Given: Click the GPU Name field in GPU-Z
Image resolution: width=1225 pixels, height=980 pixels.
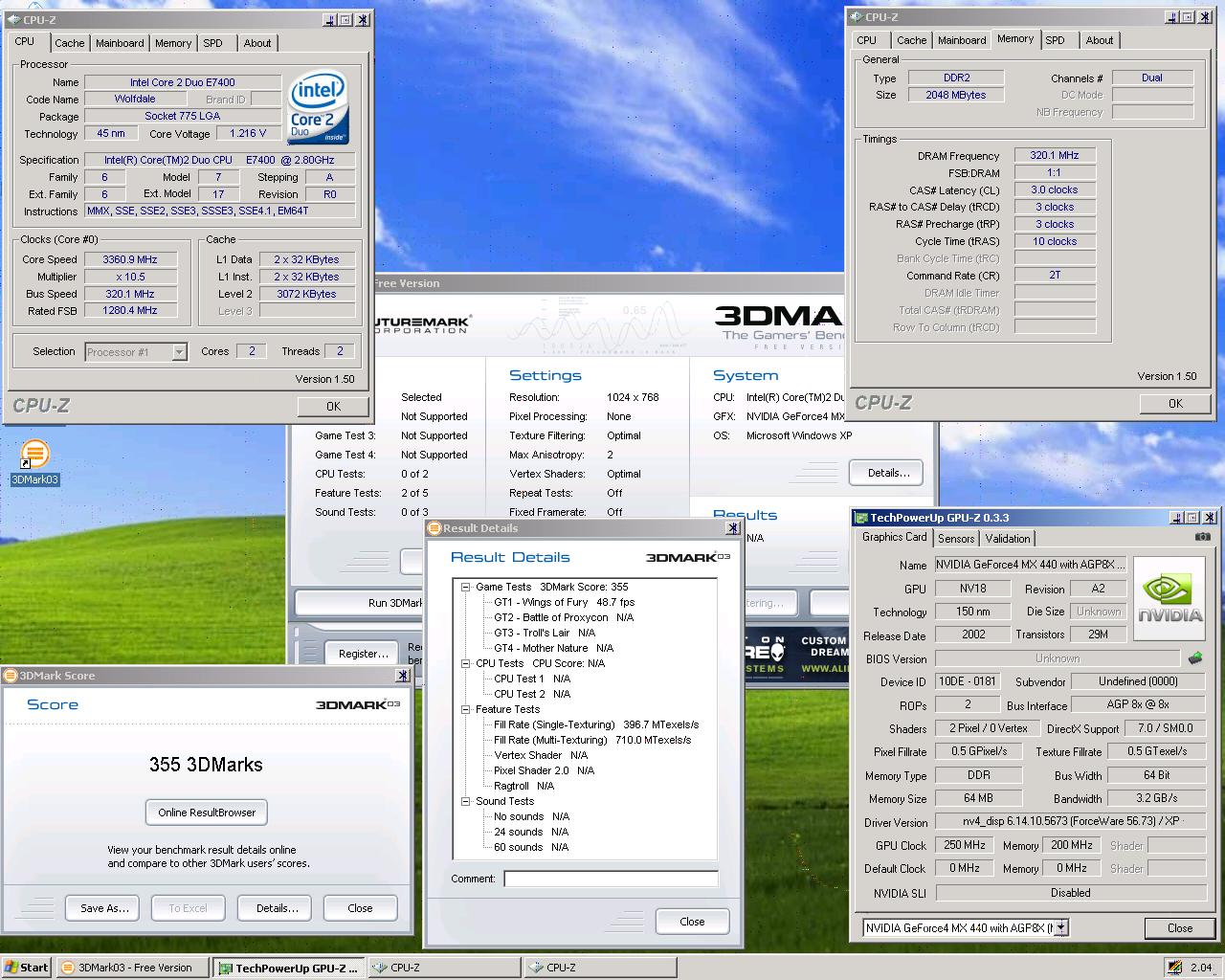Looking at the screenshot, I should point(1031,565).
